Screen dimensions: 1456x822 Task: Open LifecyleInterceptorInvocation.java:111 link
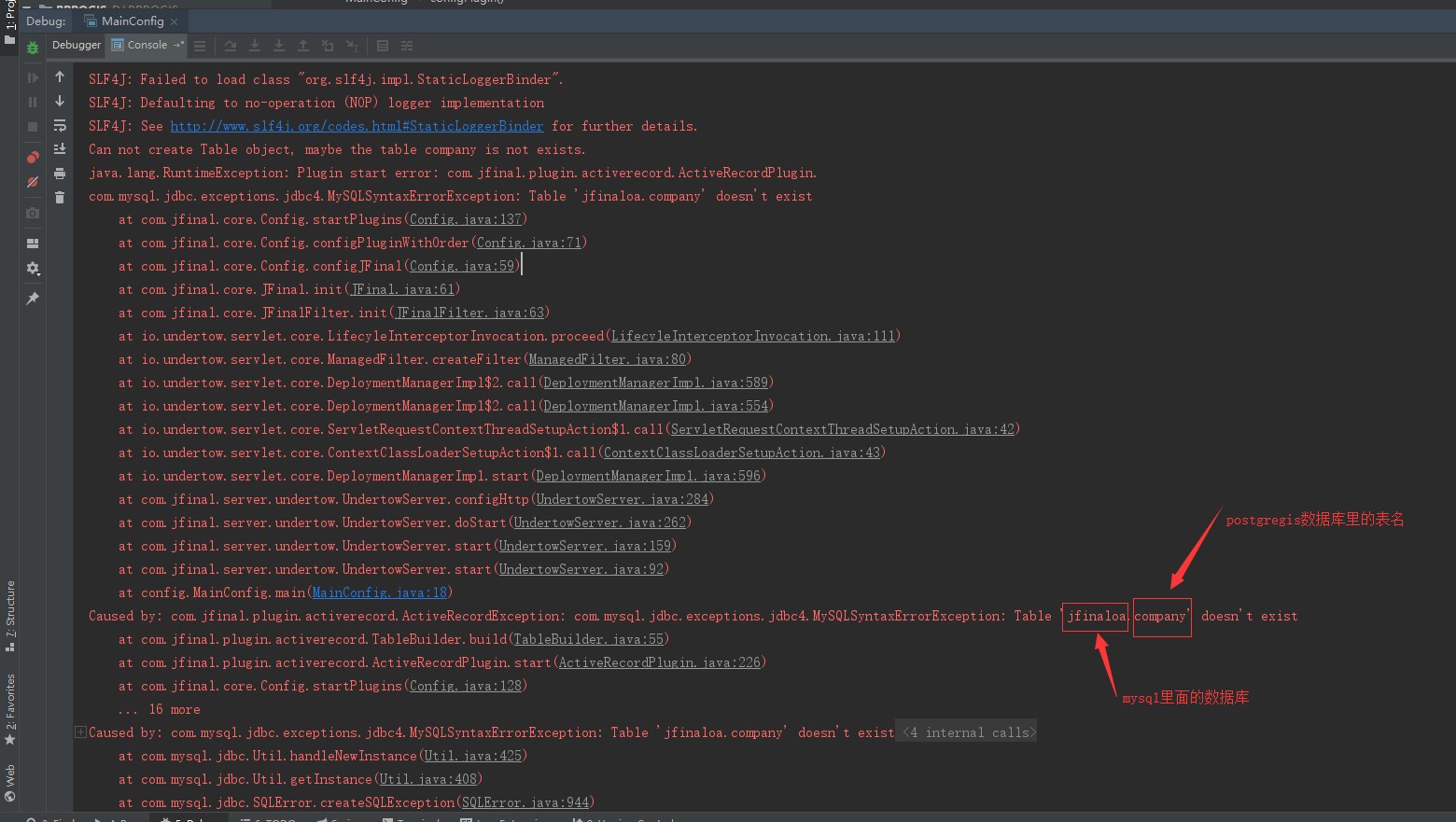[753, 336]
